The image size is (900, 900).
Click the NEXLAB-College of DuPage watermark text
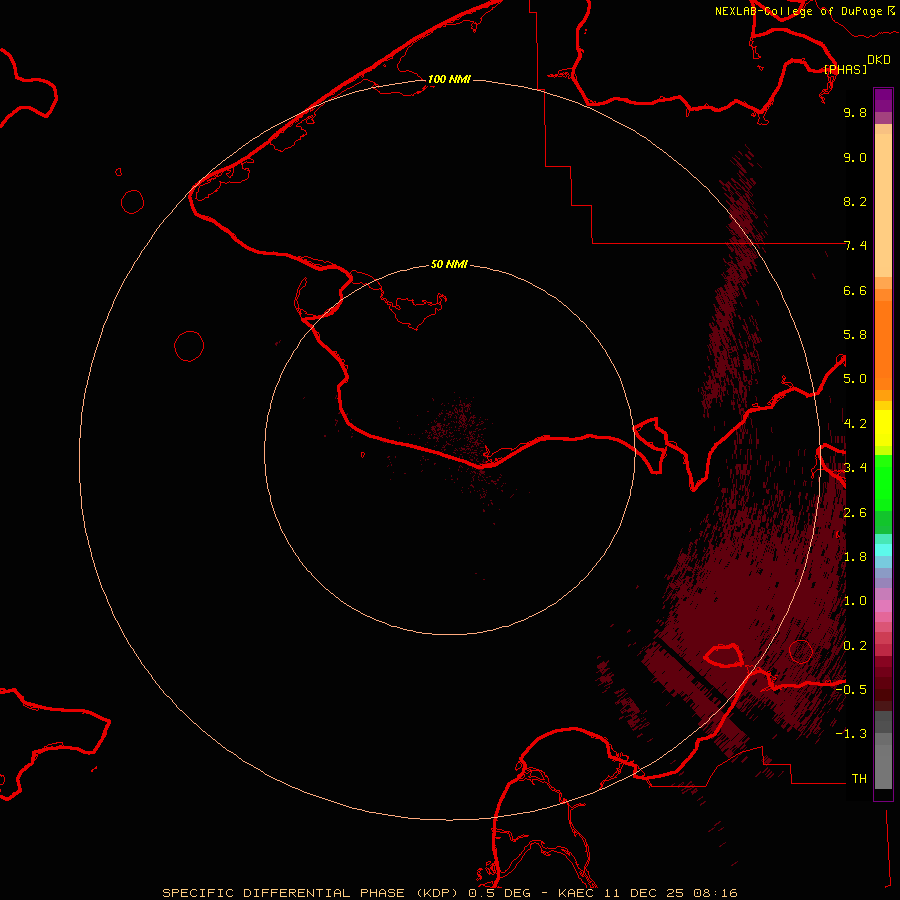[x=798, y=11]
